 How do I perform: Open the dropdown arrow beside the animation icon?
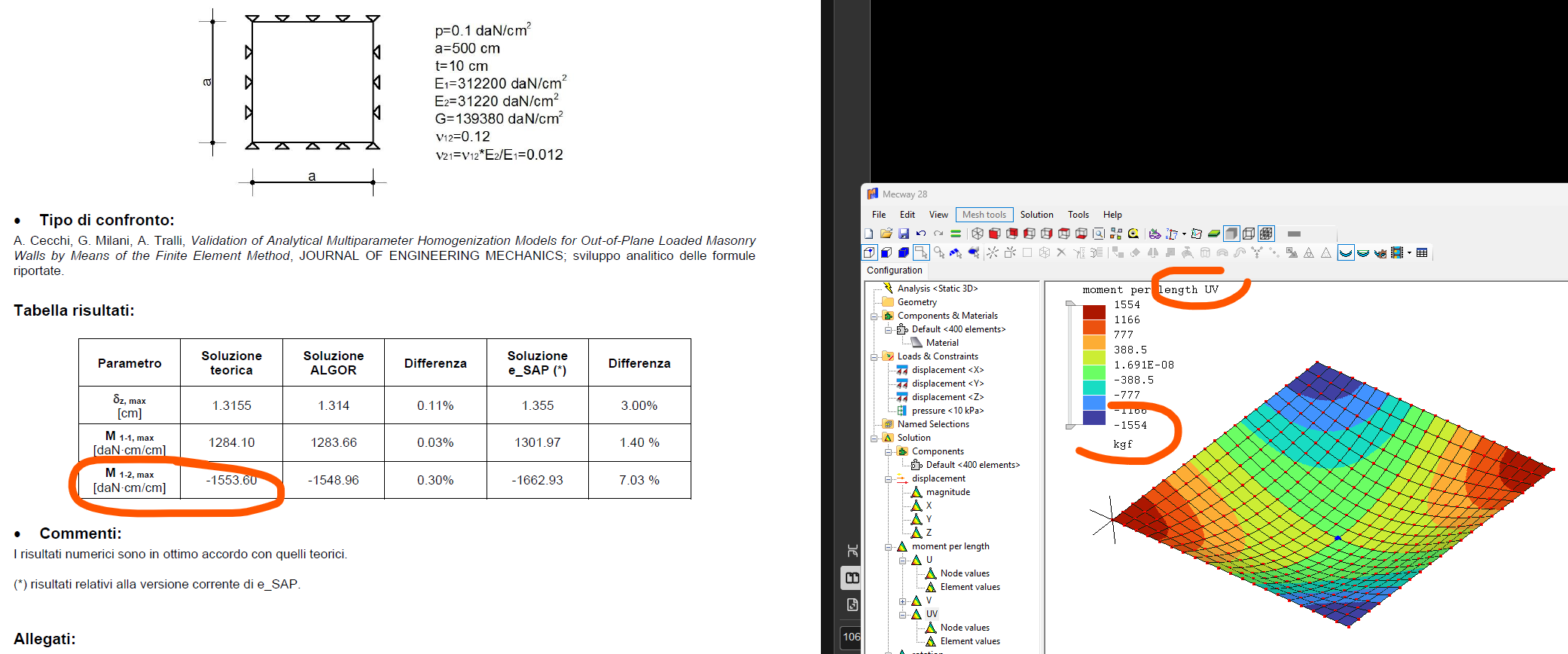[x=1409, y=253]
